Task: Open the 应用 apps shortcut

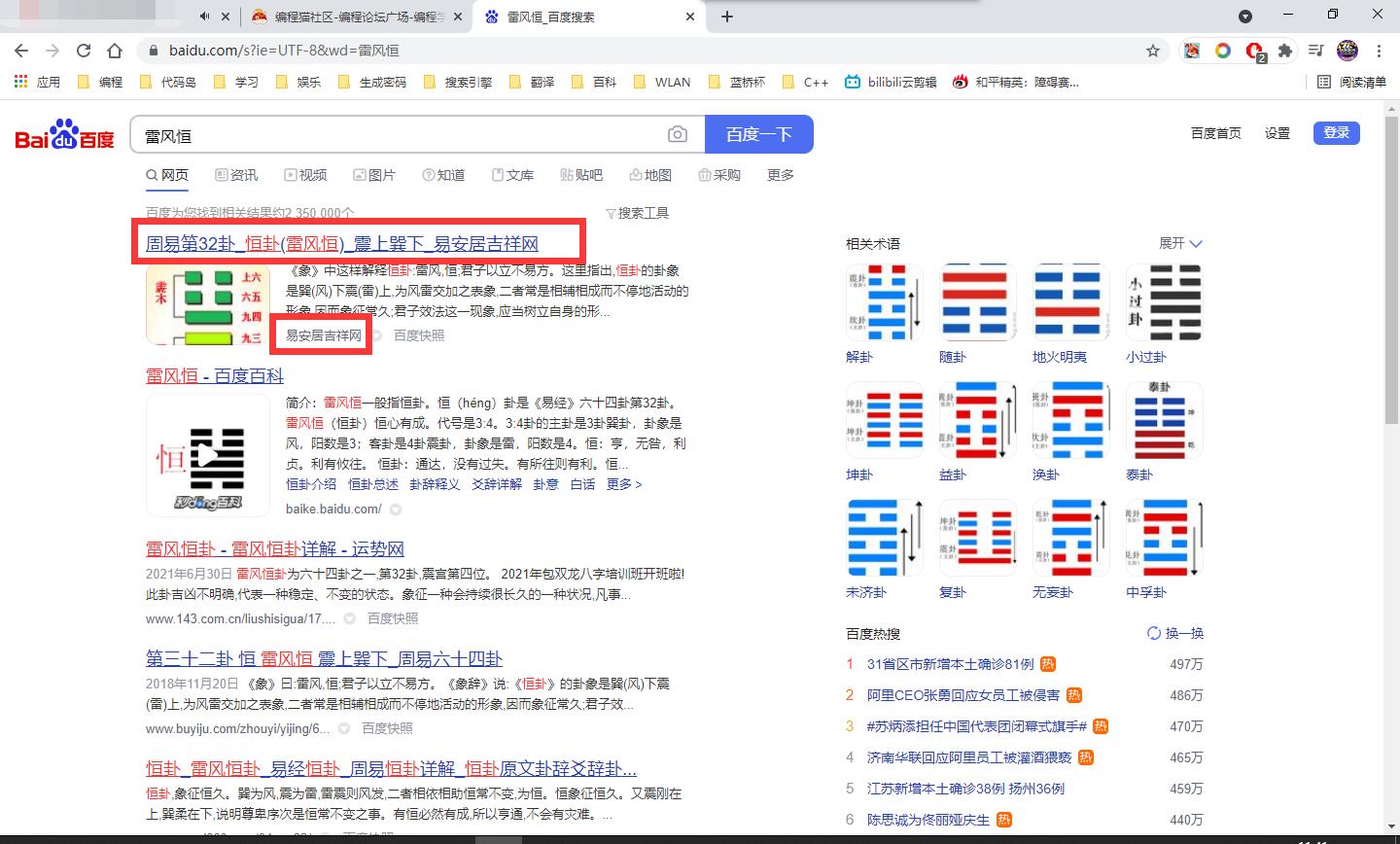Action: click(37, 82)
